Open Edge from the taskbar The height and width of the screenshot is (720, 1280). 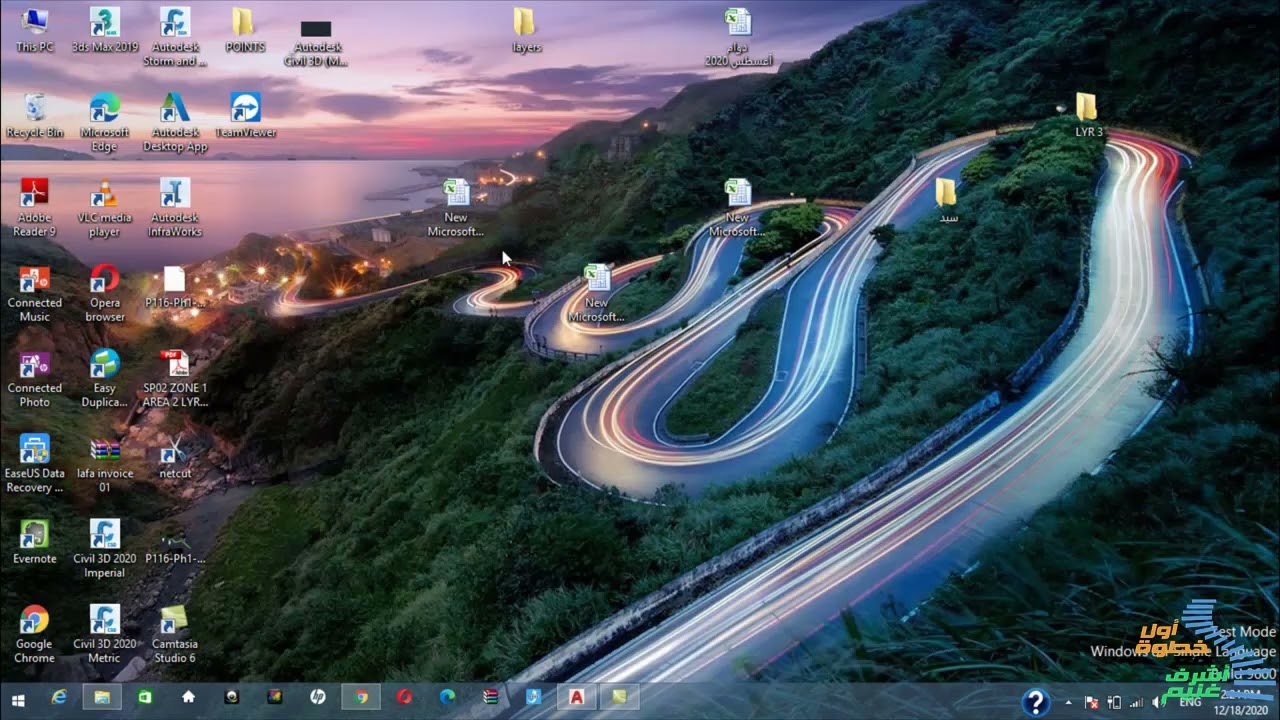pos(447,697)
